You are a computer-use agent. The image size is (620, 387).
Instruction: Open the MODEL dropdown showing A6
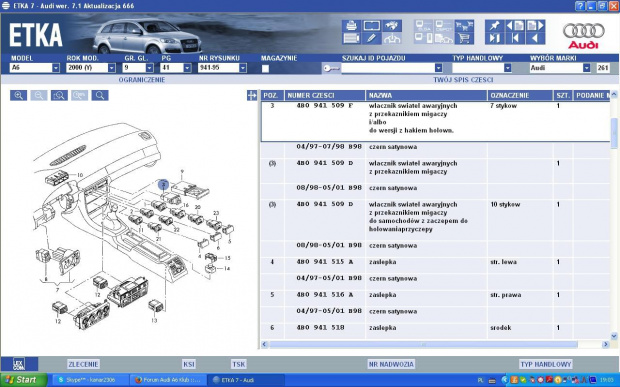(56, 68)
